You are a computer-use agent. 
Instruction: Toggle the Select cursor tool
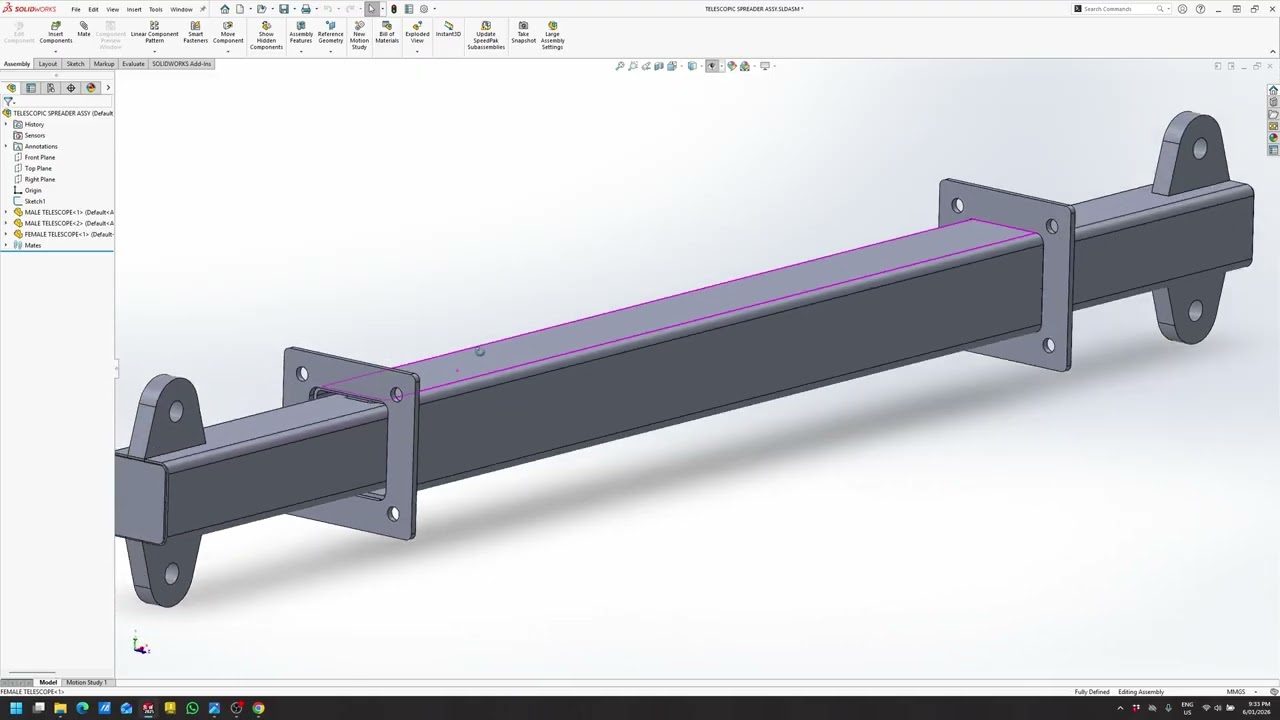coord(371,9)
